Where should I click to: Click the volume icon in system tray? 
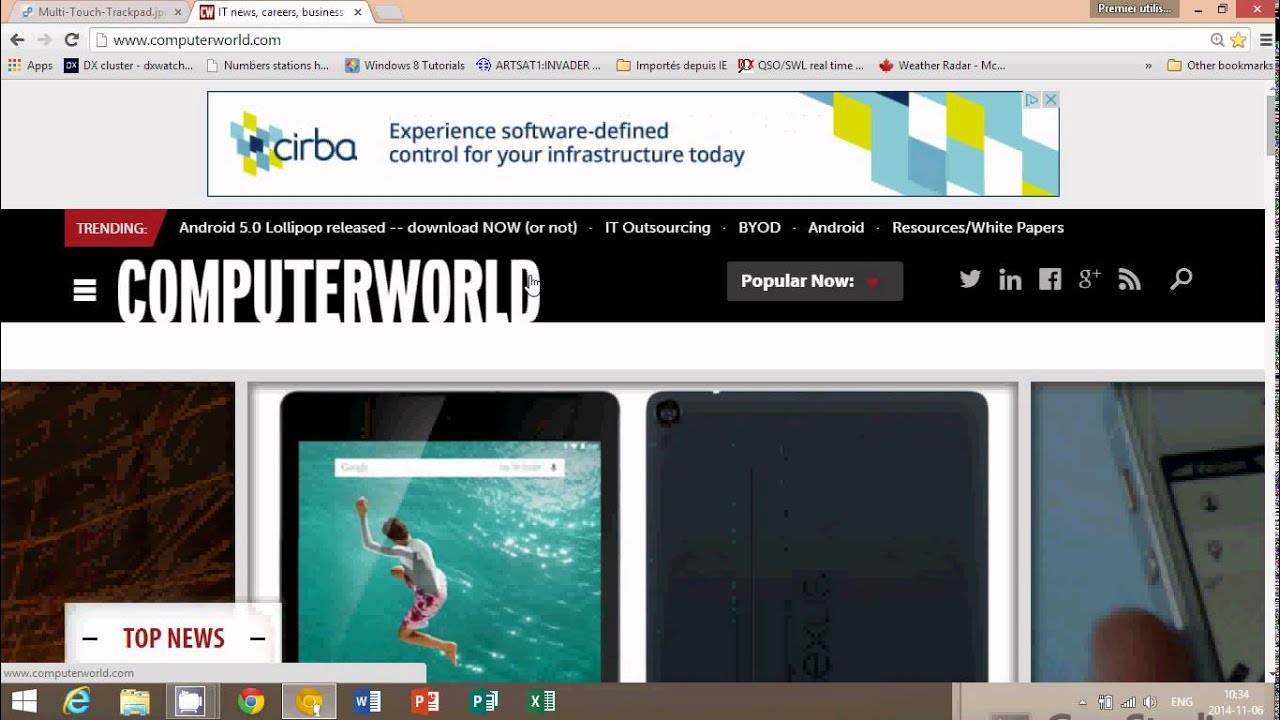pyautogui.click(x=1149, y=702)
